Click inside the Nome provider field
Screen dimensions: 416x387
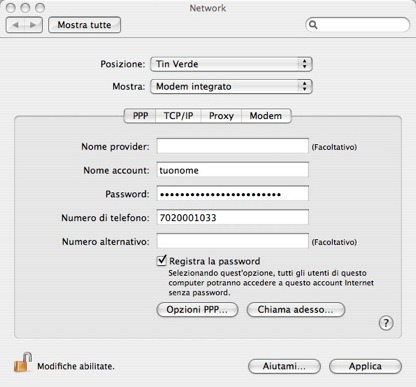tap(233, 146)
